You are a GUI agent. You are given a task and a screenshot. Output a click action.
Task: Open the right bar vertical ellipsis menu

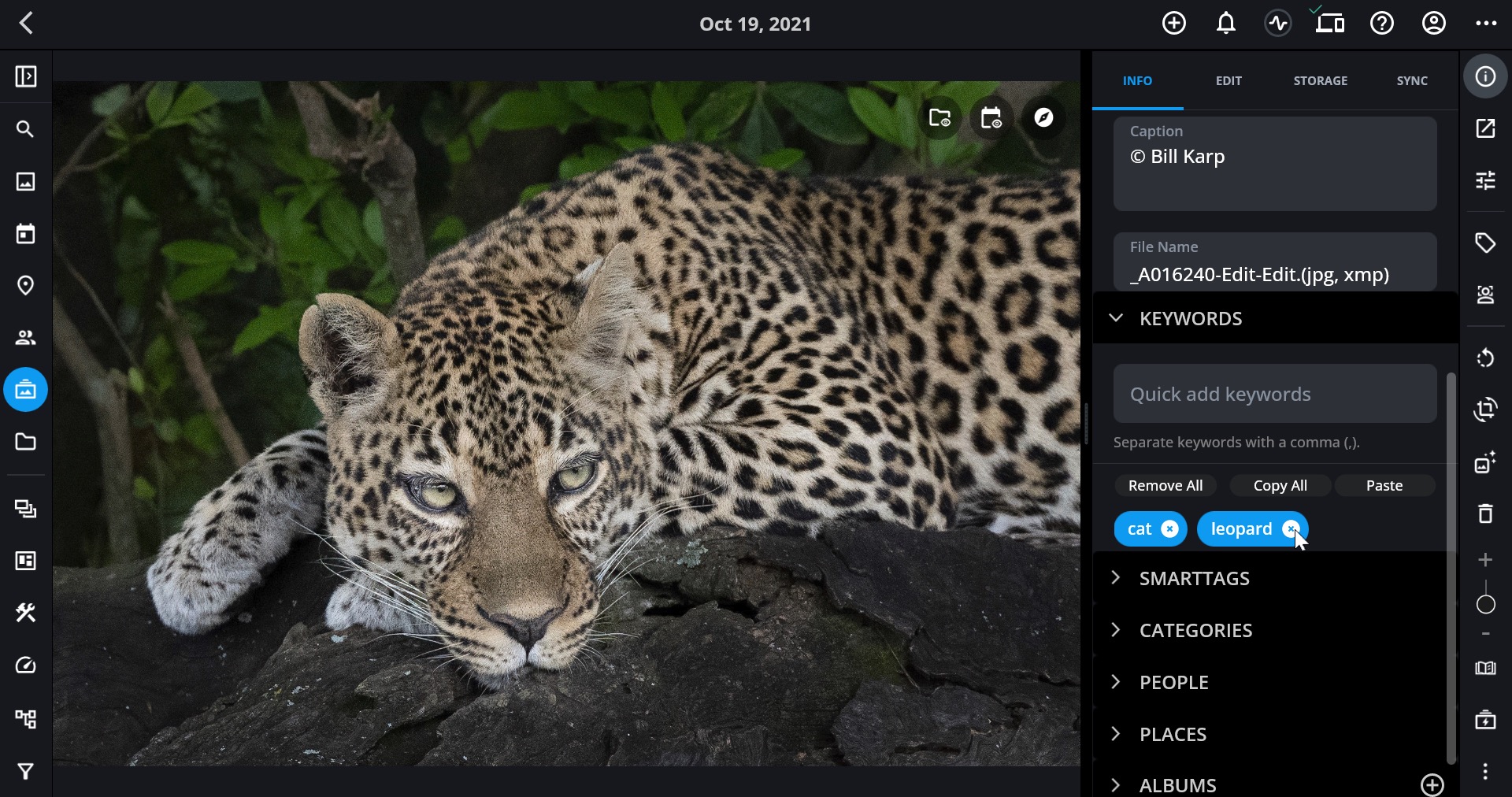point(1485,772)
